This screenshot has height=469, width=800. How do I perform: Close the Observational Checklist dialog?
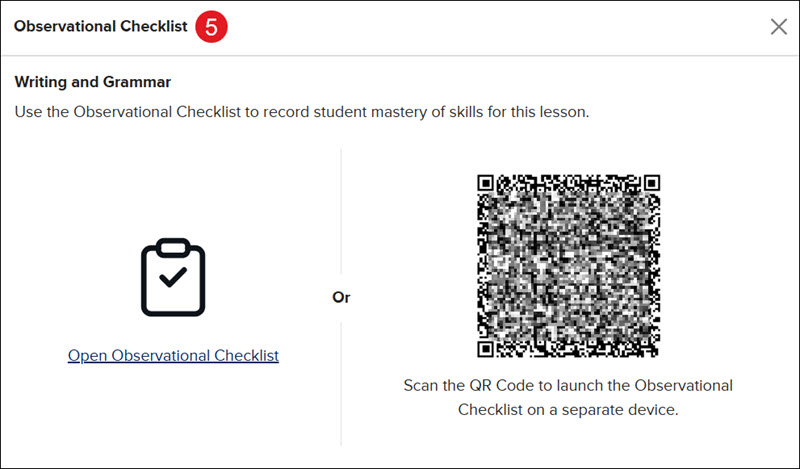click(779, 27)
